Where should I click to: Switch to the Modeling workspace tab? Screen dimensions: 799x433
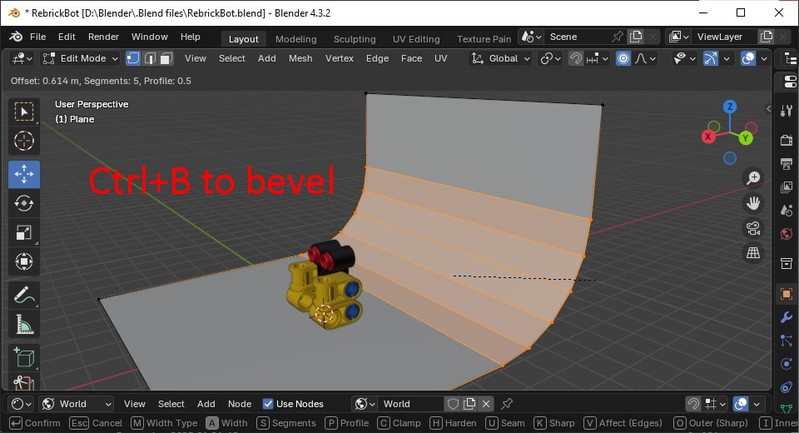[x=295, y=39]
